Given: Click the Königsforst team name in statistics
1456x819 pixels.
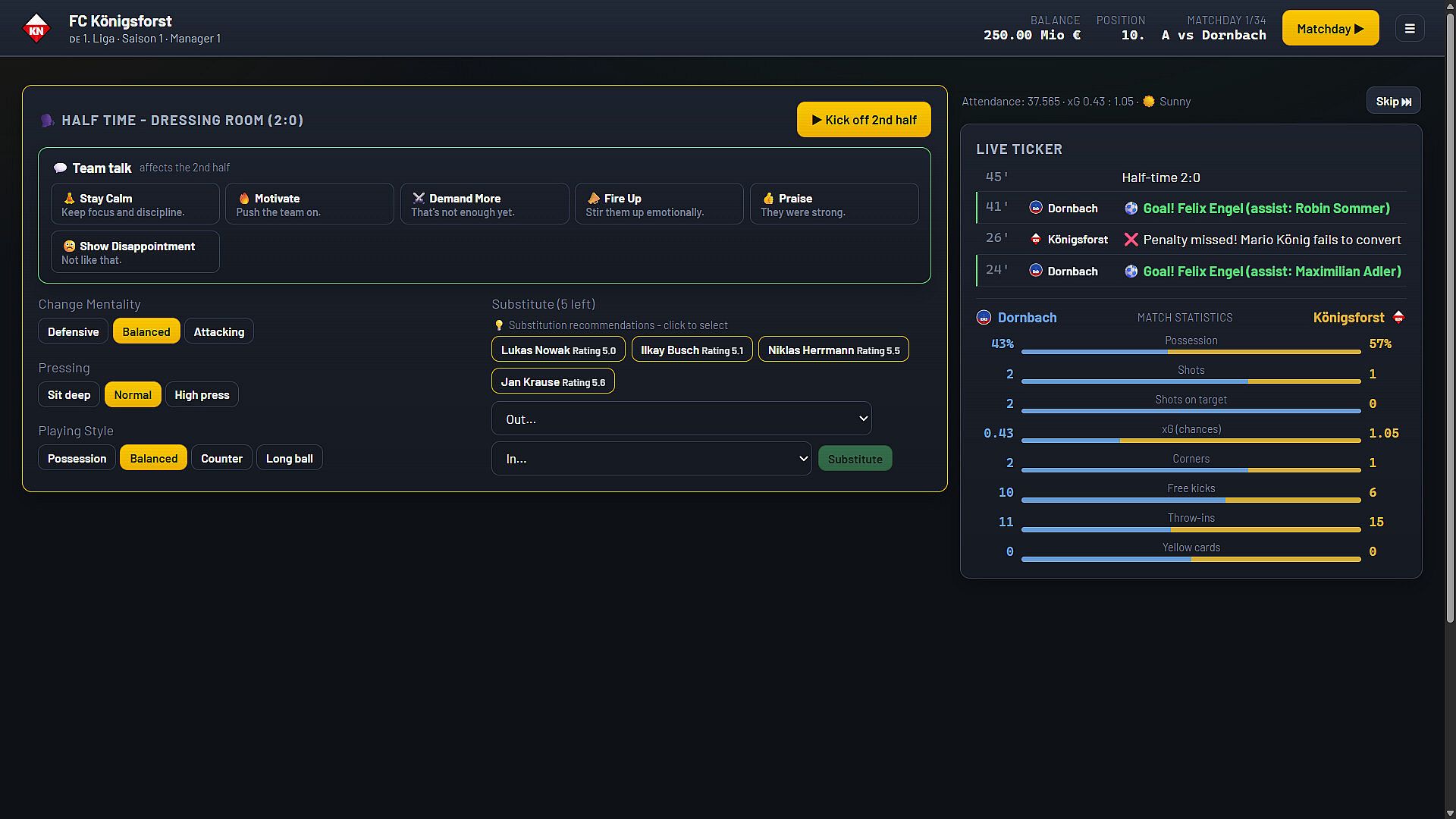Looking at the screenshot, I should [1348, 318].
